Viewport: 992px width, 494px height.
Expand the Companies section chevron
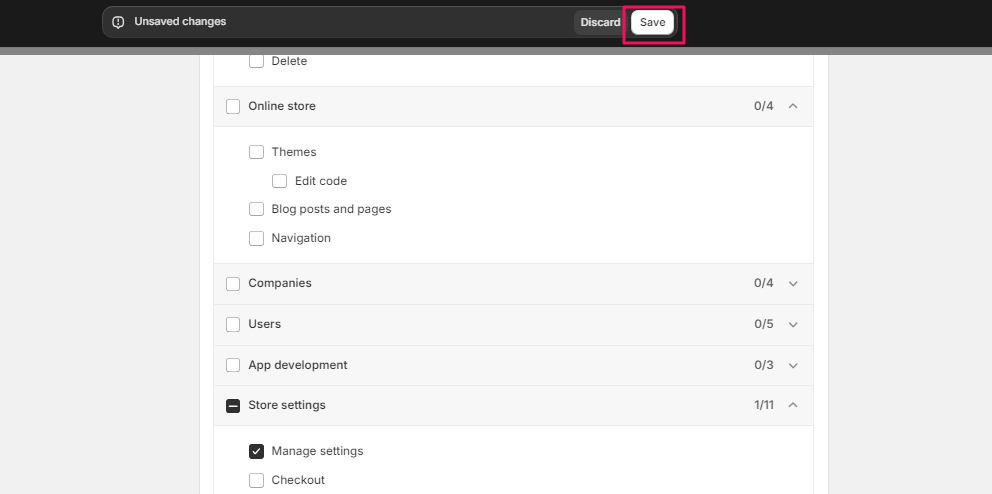click(793, 283)
